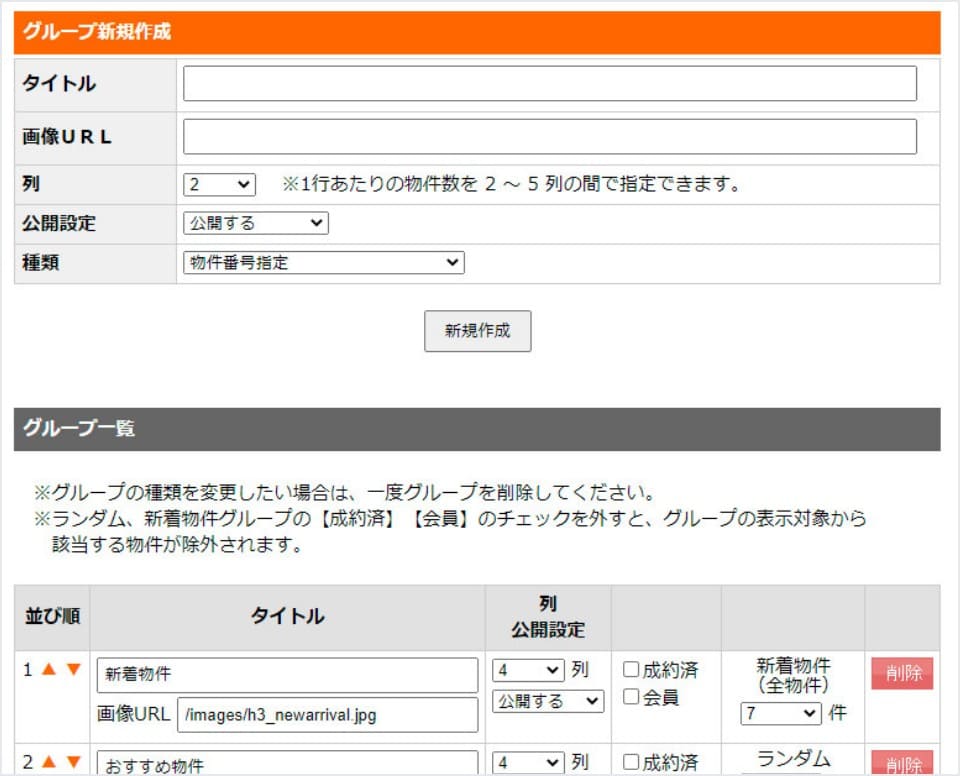960x776 pixels.
Task: Click the タイトル input in new group form
Action: click(x=549, y=84)
